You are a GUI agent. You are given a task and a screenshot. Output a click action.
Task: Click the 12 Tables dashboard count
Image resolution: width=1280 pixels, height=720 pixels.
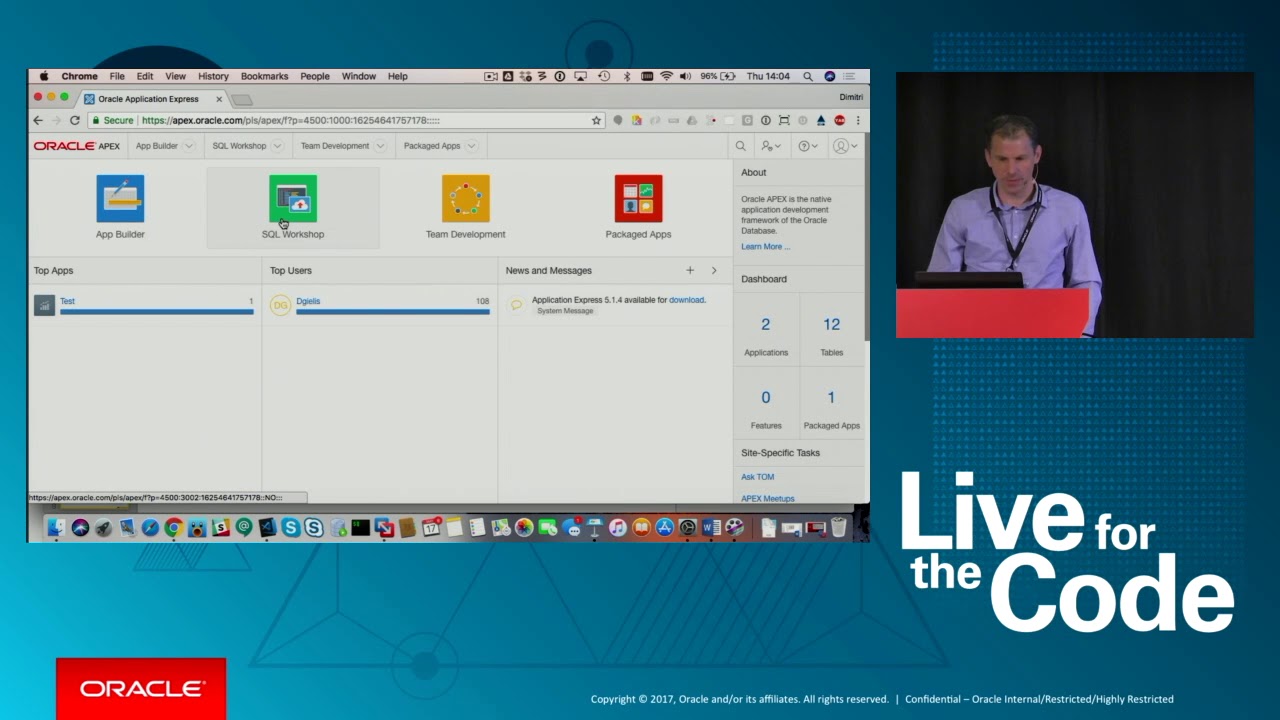click(x=832, y=325)
